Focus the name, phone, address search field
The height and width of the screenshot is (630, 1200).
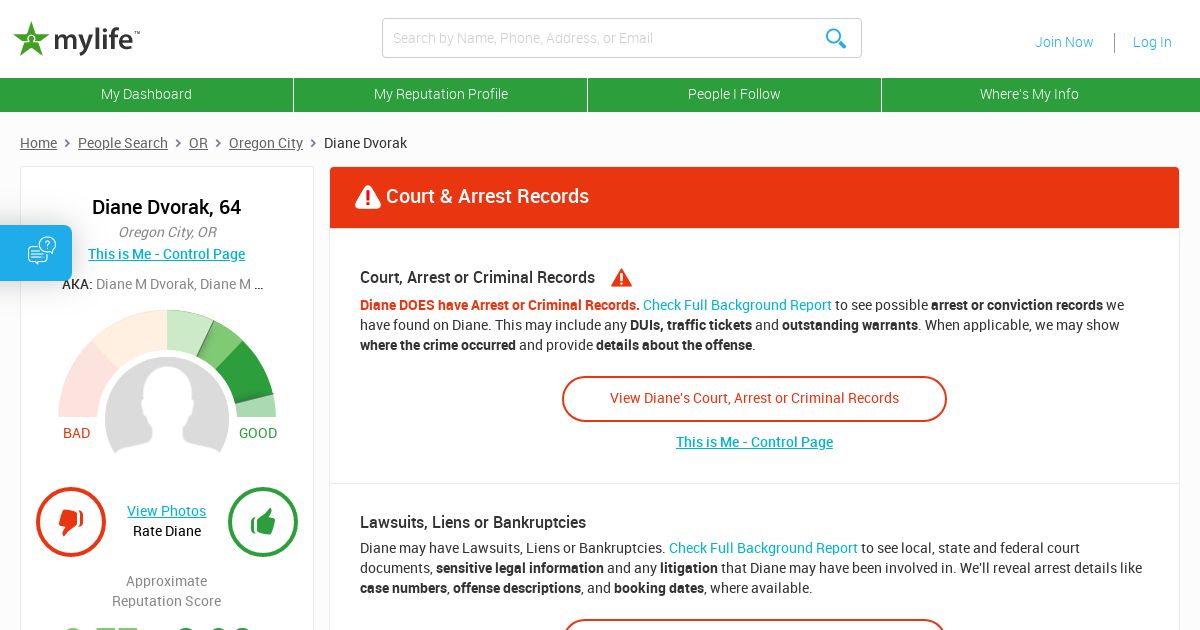[x=621, y=38]
